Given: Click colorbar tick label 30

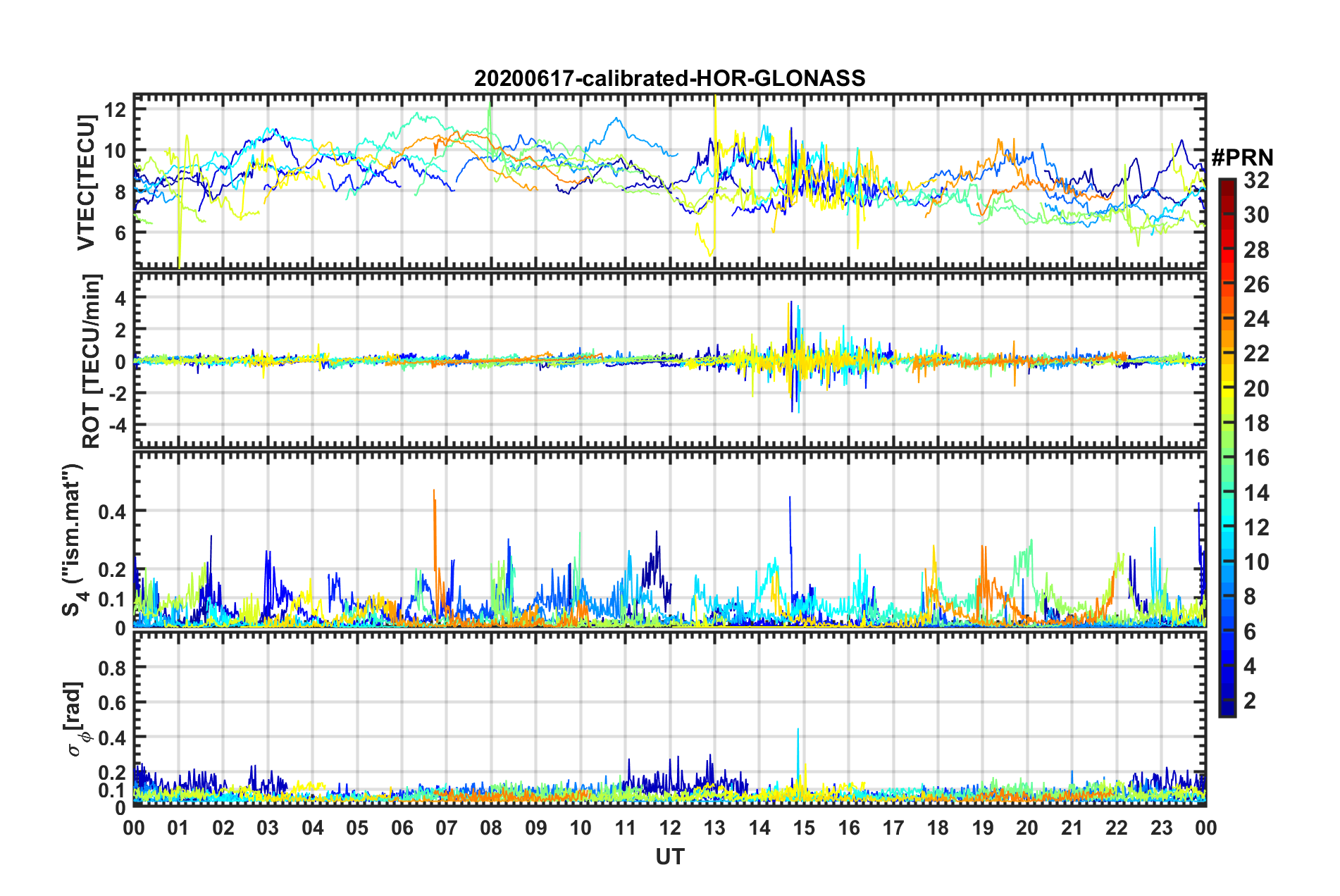Looking at the screenshot, I should pyautogui.click(x=1256, y=215).
